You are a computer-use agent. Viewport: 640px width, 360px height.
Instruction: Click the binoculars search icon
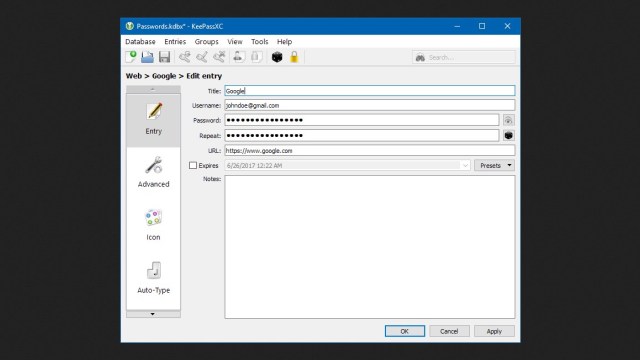point(420,58)
